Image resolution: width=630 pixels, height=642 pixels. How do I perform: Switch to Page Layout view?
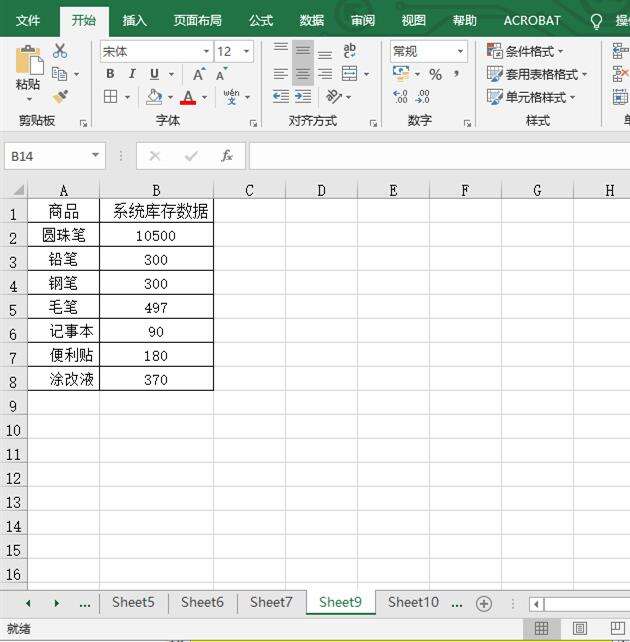(579, 628)
